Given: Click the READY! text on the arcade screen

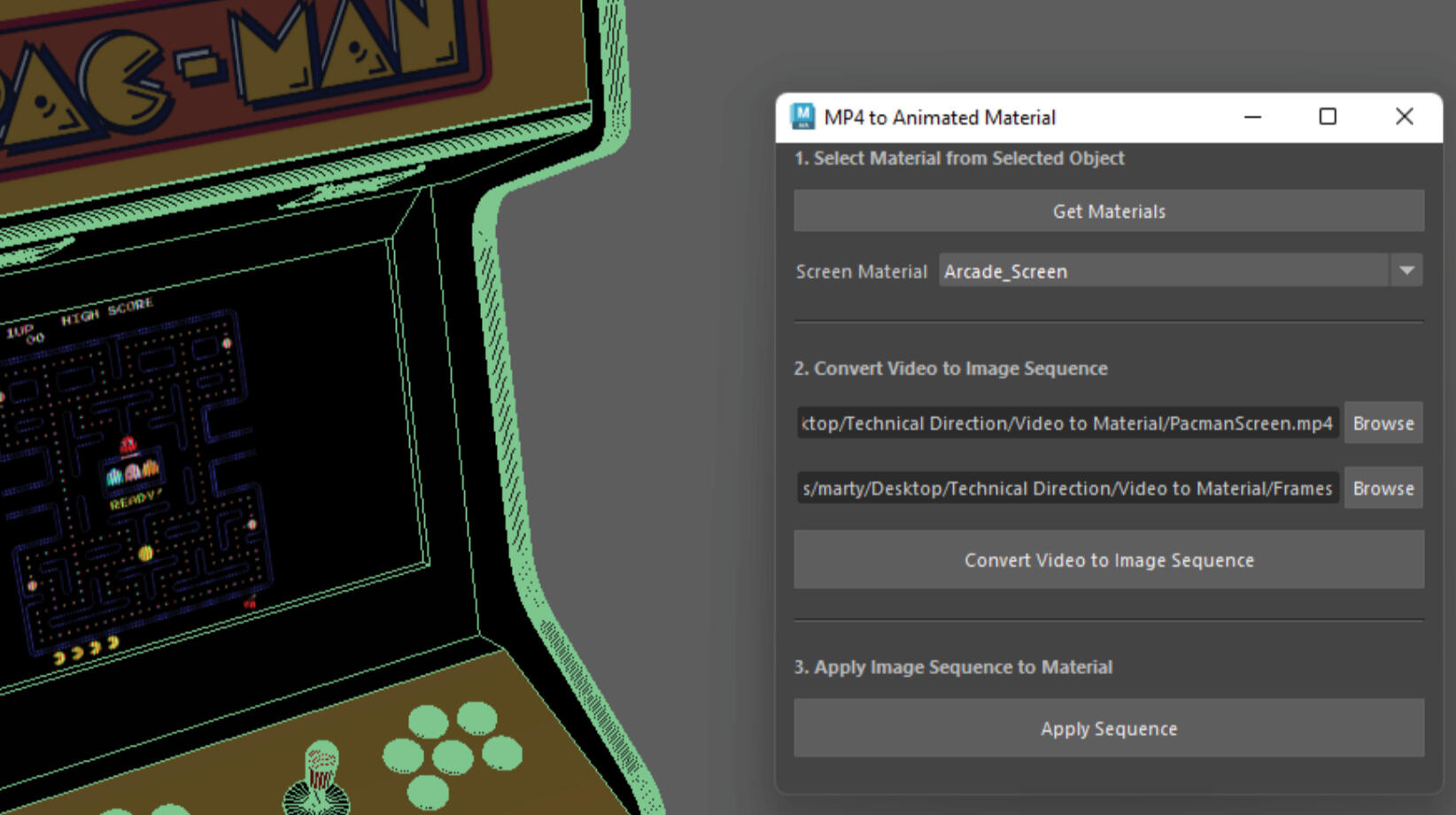Looking at the screenshot, I should [135, 501].
